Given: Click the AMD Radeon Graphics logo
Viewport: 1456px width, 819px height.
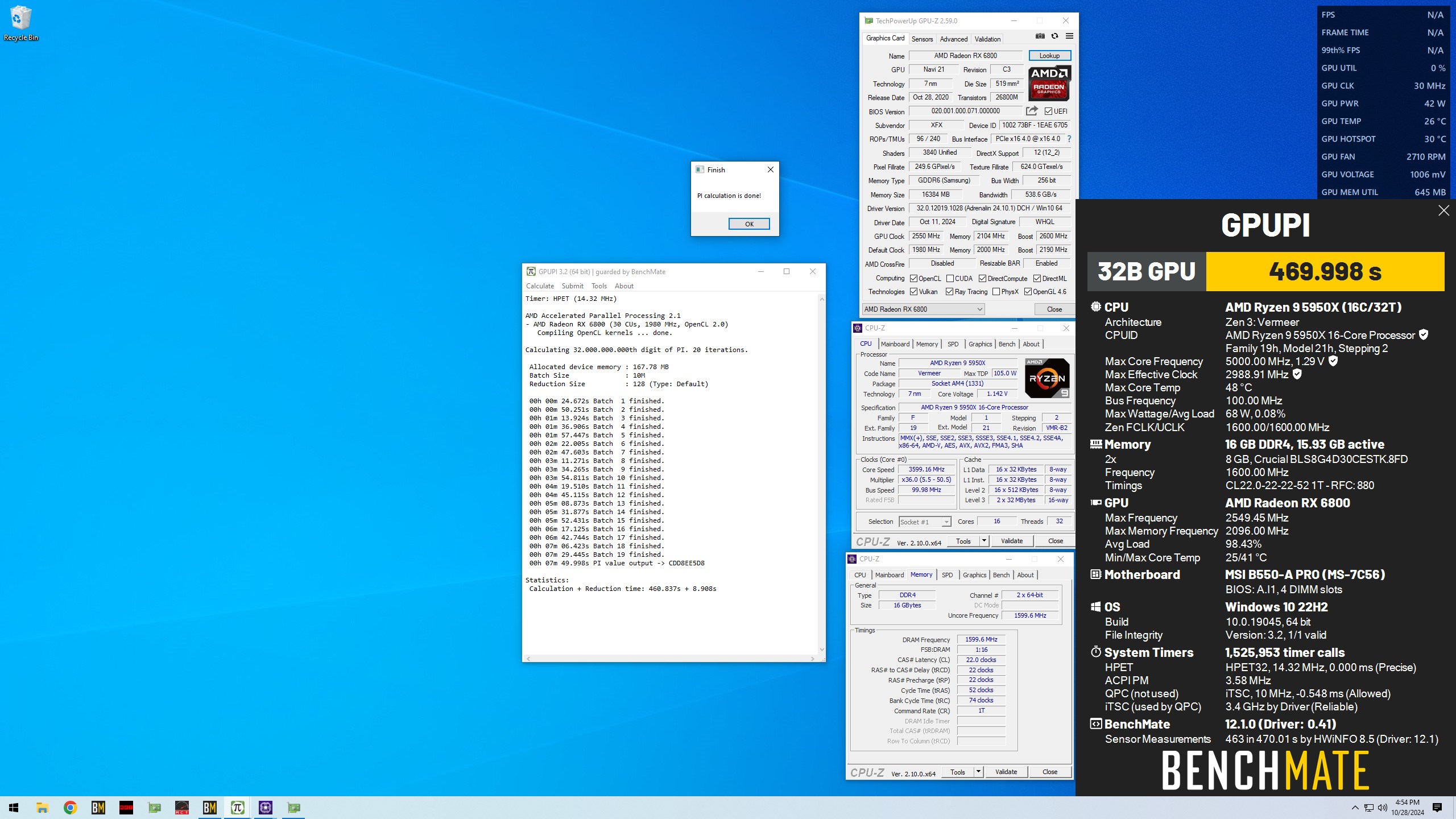Looking at the screenshot, I should [1049, 83].
